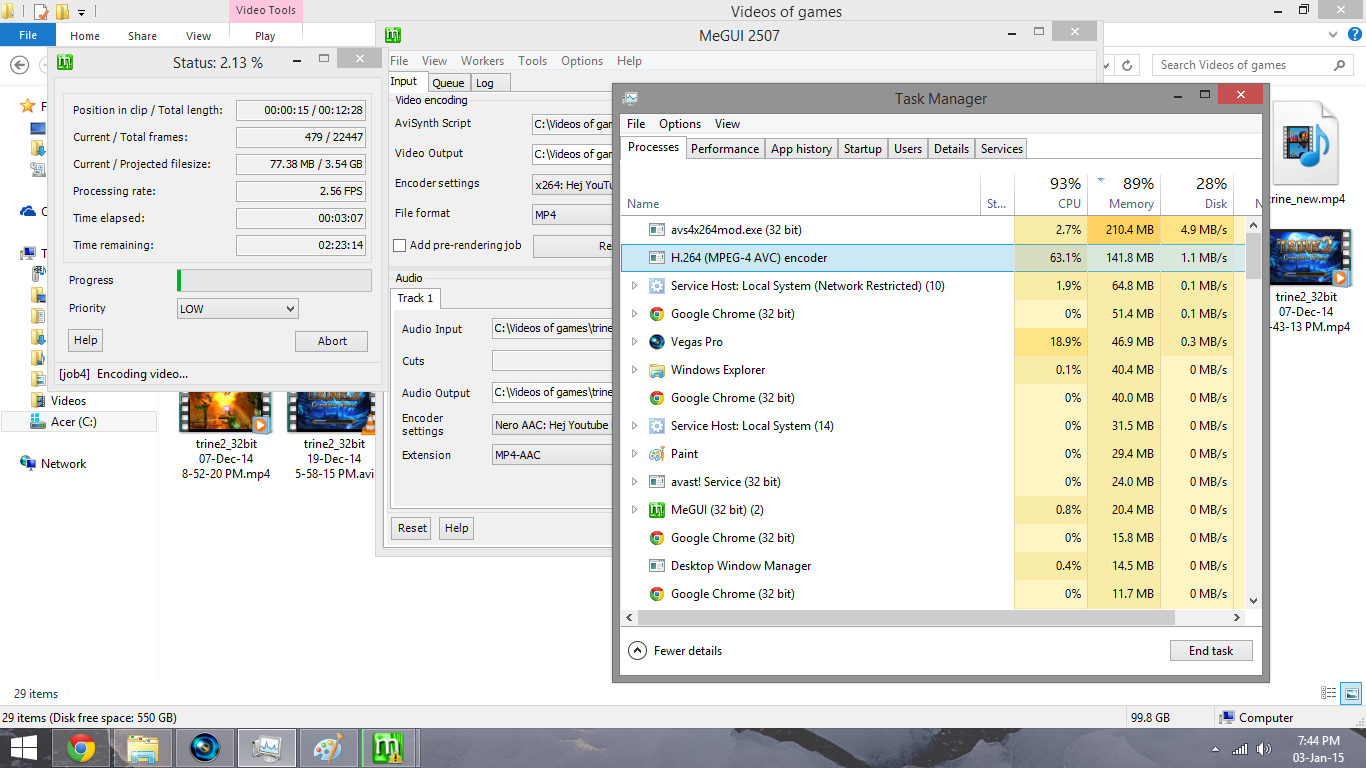Click End task button
This screenshot has width=1366, height=768.
1211,651
